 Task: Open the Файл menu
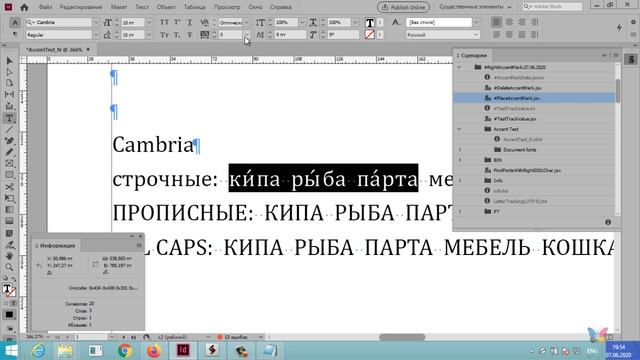(45, 7)
